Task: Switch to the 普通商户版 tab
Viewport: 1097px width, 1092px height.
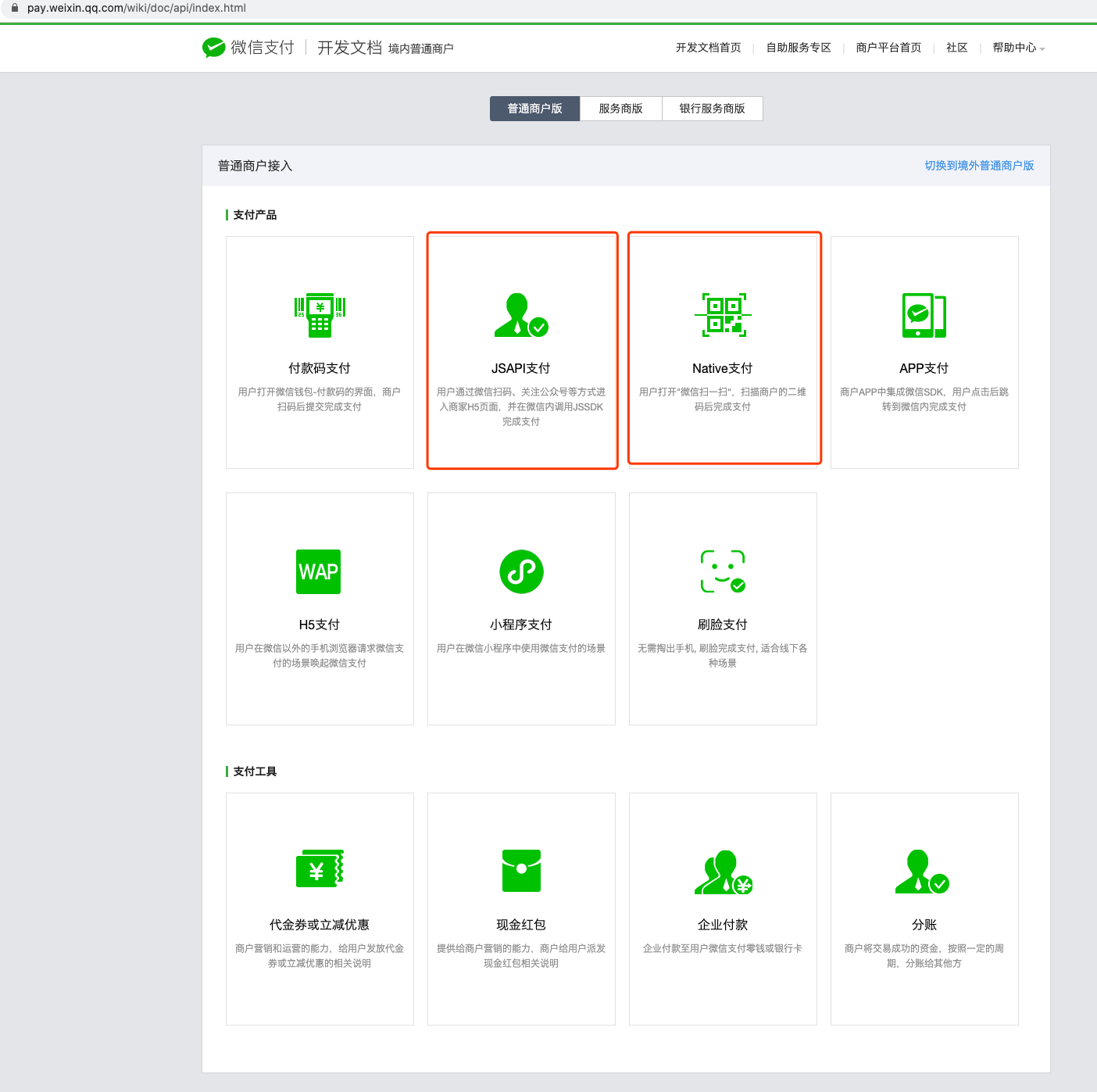Action: tap(535, 109)
